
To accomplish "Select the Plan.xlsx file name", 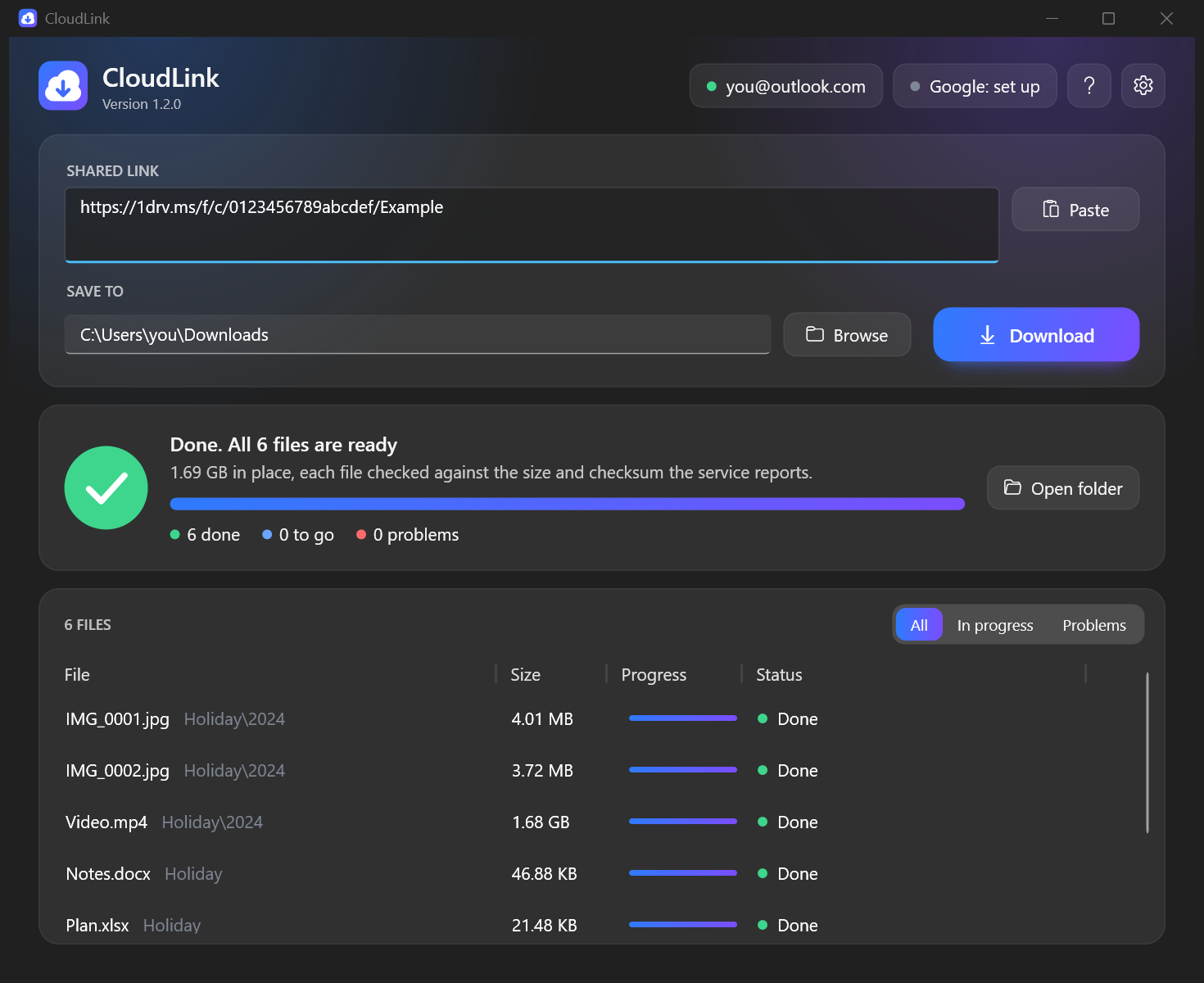I will pos(97,926).
